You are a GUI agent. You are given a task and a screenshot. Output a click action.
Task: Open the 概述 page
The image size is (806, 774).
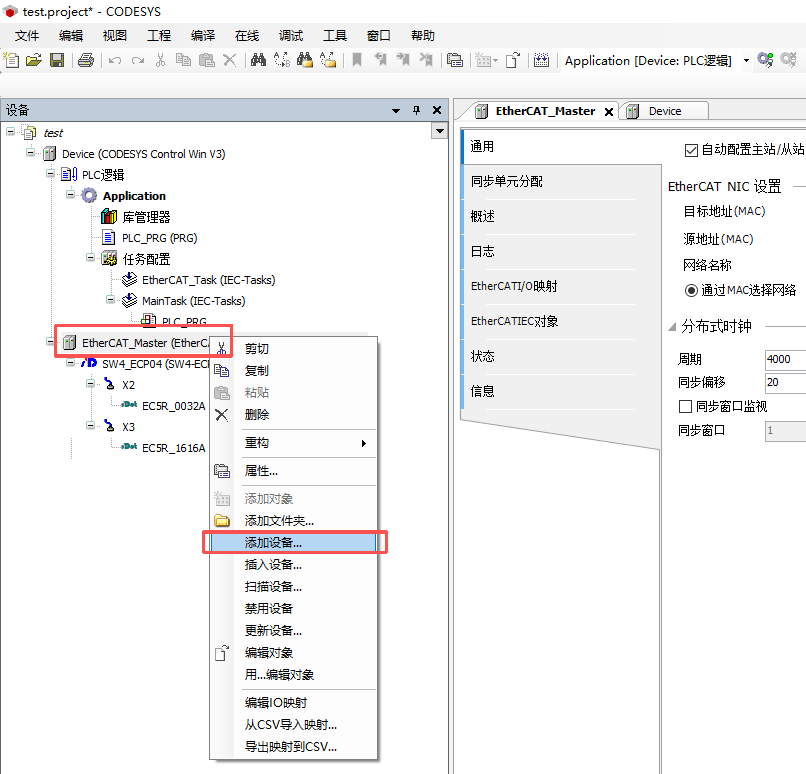561,216
